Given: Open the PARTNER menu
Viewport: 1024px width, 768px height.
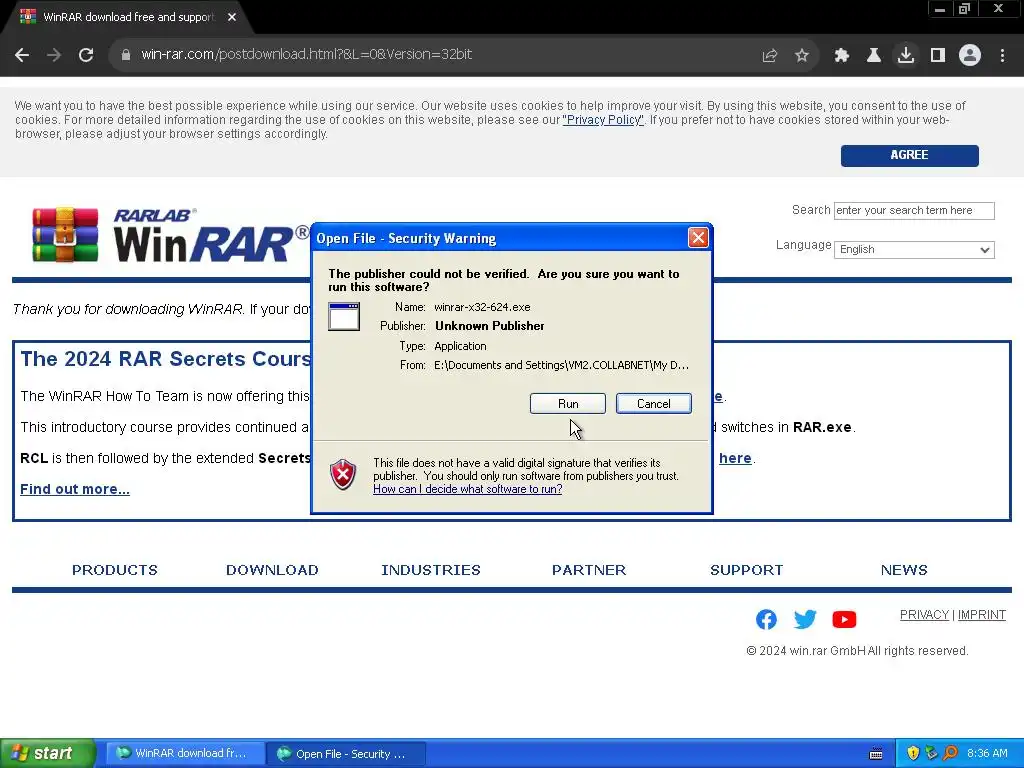Looking at the screenshot, I should [x=589, y=570].
